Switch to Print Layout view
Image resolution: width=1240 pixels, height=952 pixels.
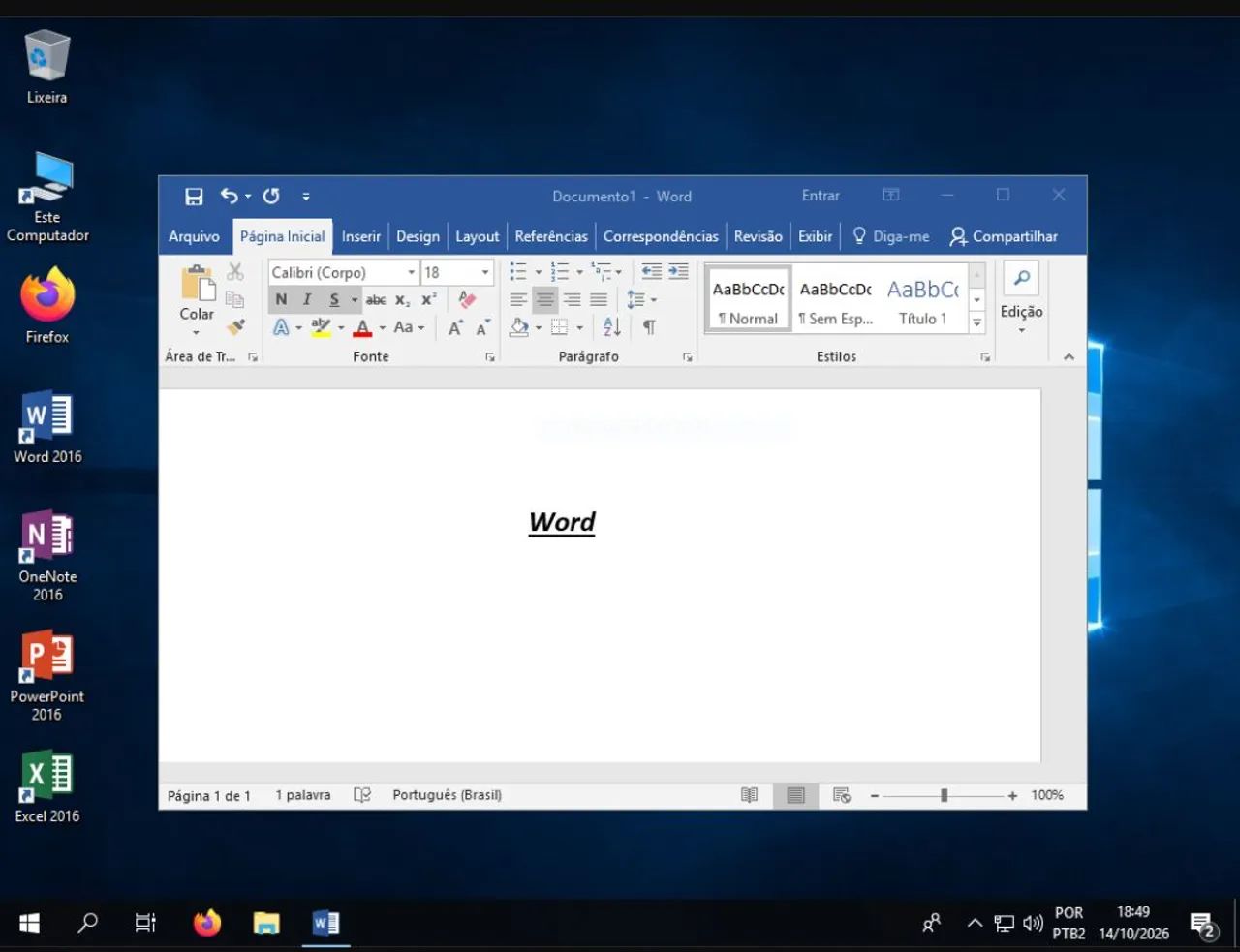pos(795,795)
